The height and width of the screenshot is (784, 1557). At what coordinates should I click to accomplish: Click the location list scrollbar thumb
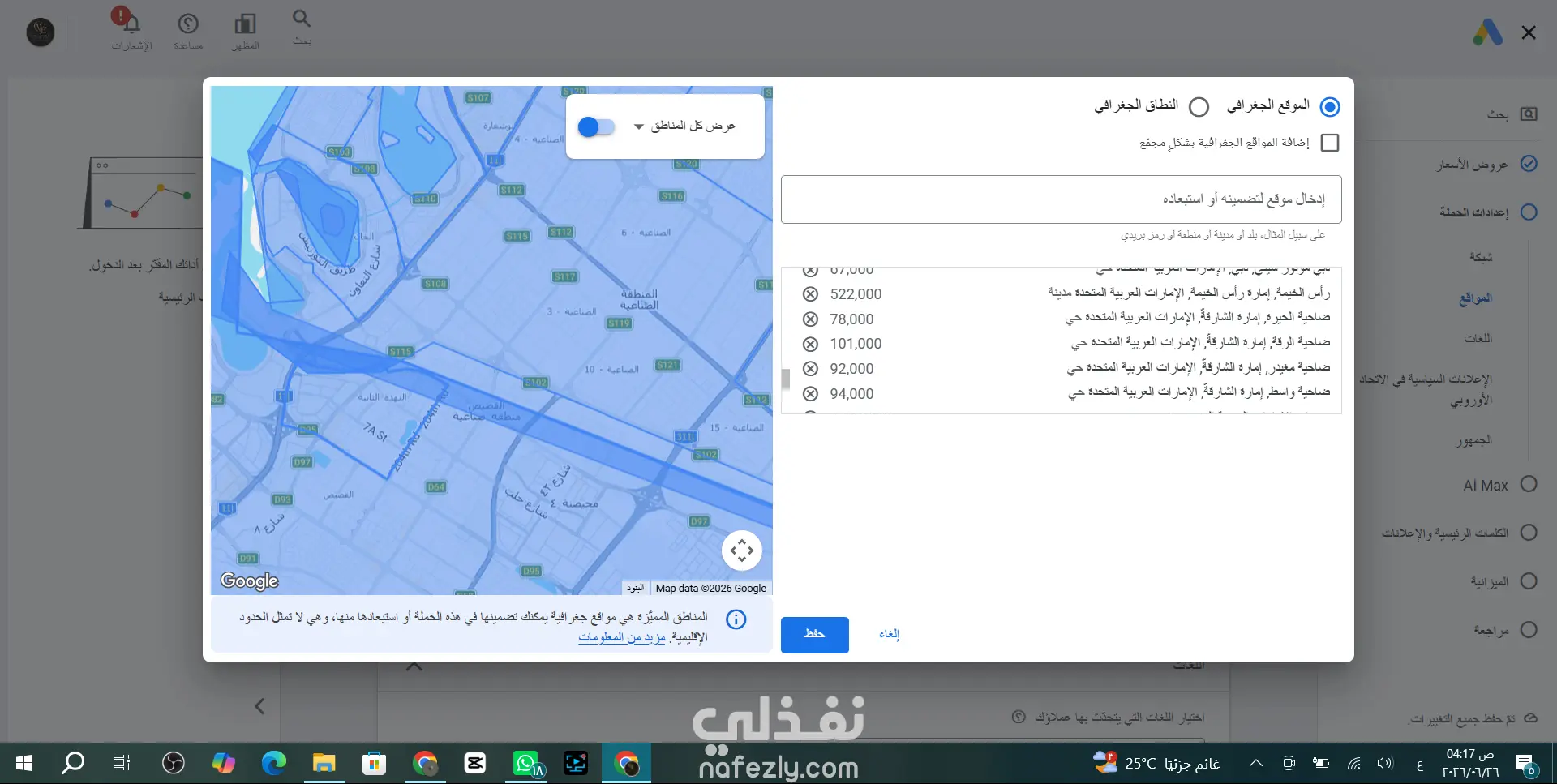[x=785, y=379]
